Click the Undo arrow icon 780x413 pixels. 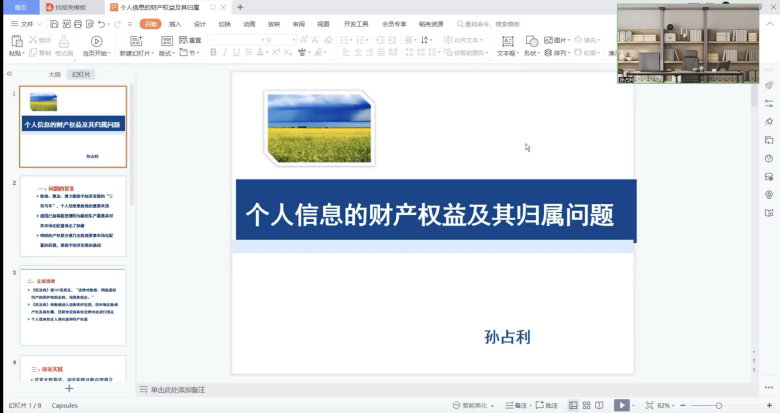[x=101, y=22]
